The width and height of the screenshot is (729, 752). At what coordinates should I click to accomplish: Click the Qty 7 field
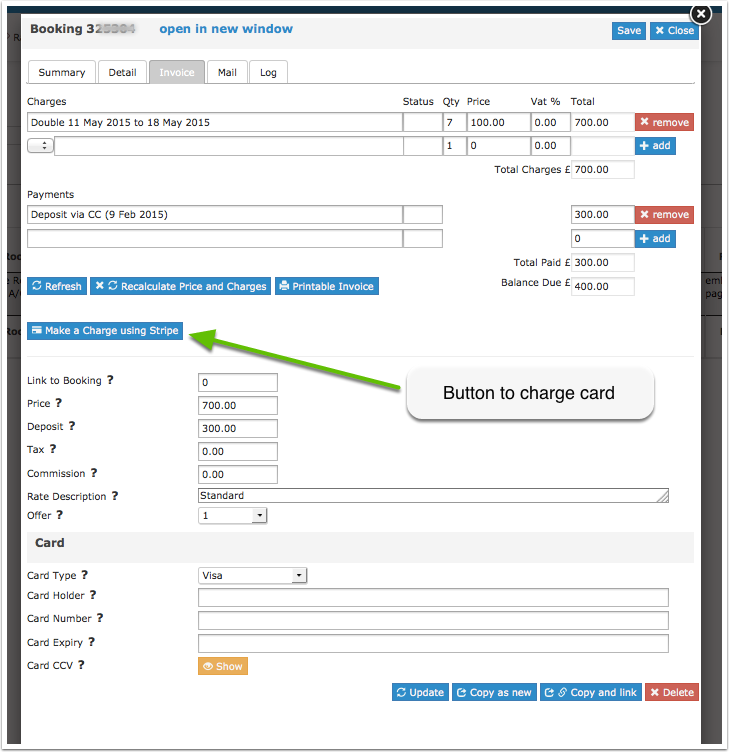point(455,122)
